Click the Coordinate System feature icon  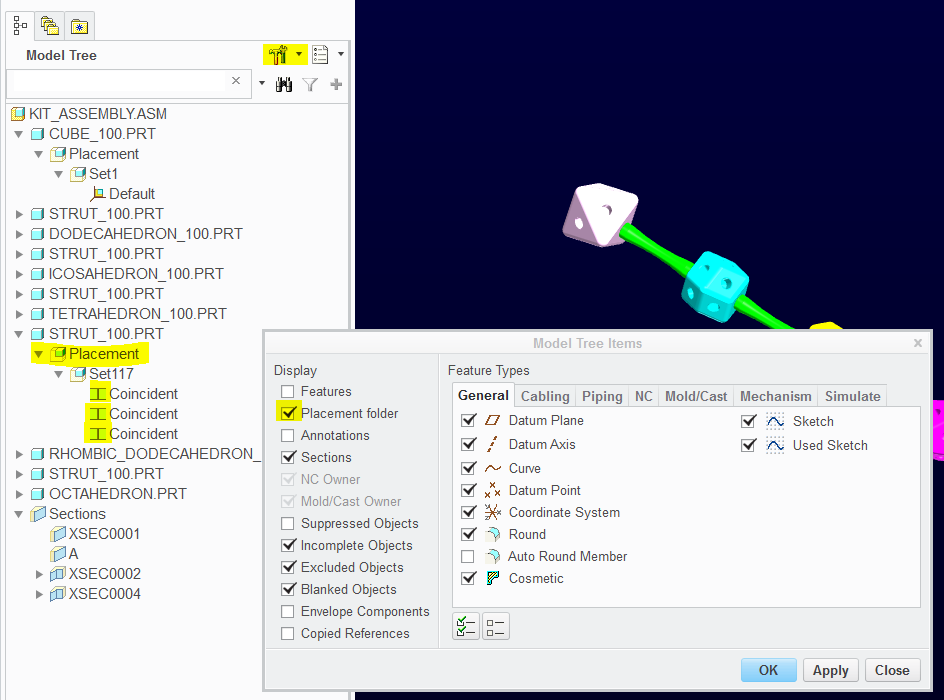point(492,512)
